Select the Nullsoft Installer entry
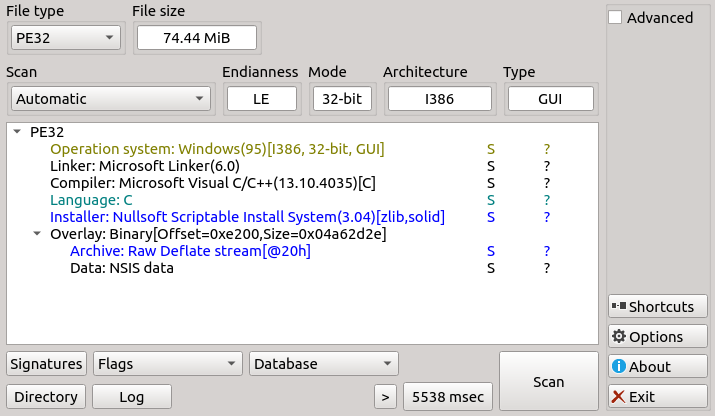 [247, 217]
